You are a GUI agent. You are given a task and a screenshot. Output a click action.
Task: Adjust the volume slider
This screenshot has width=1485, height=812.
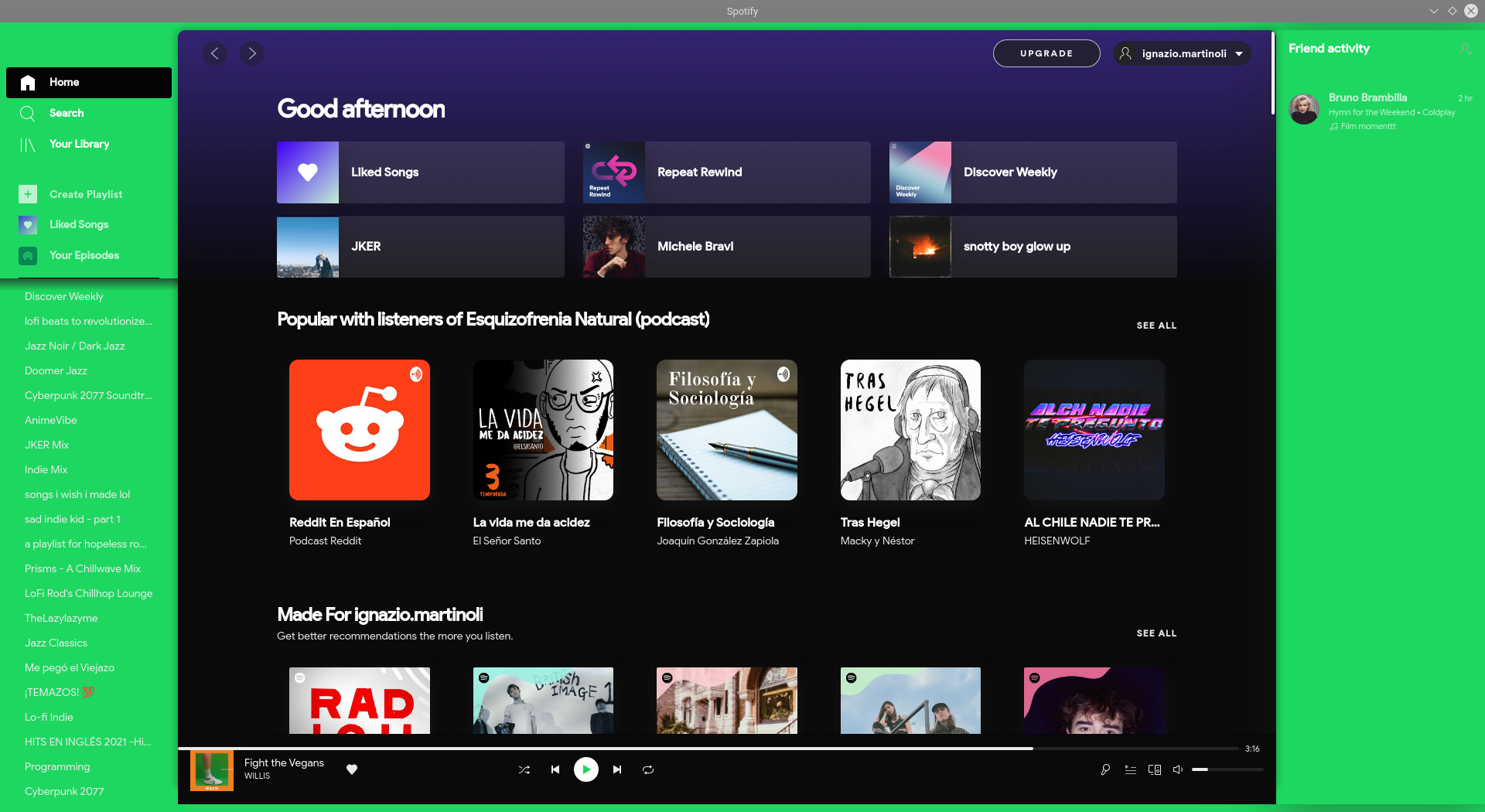click(1227, 769)
